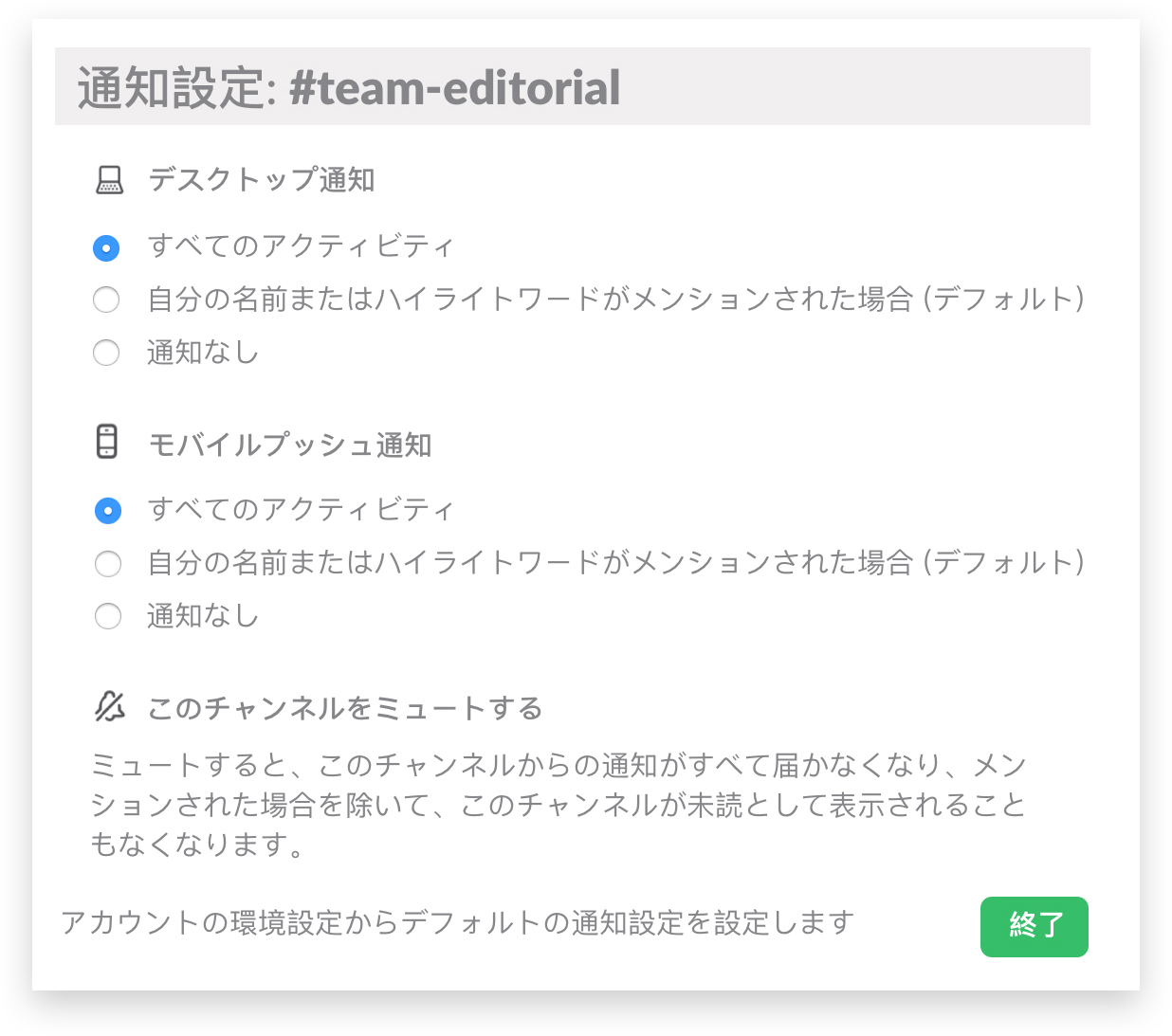Click the 通知設定: #team-editorial title header

coord(573,86)
